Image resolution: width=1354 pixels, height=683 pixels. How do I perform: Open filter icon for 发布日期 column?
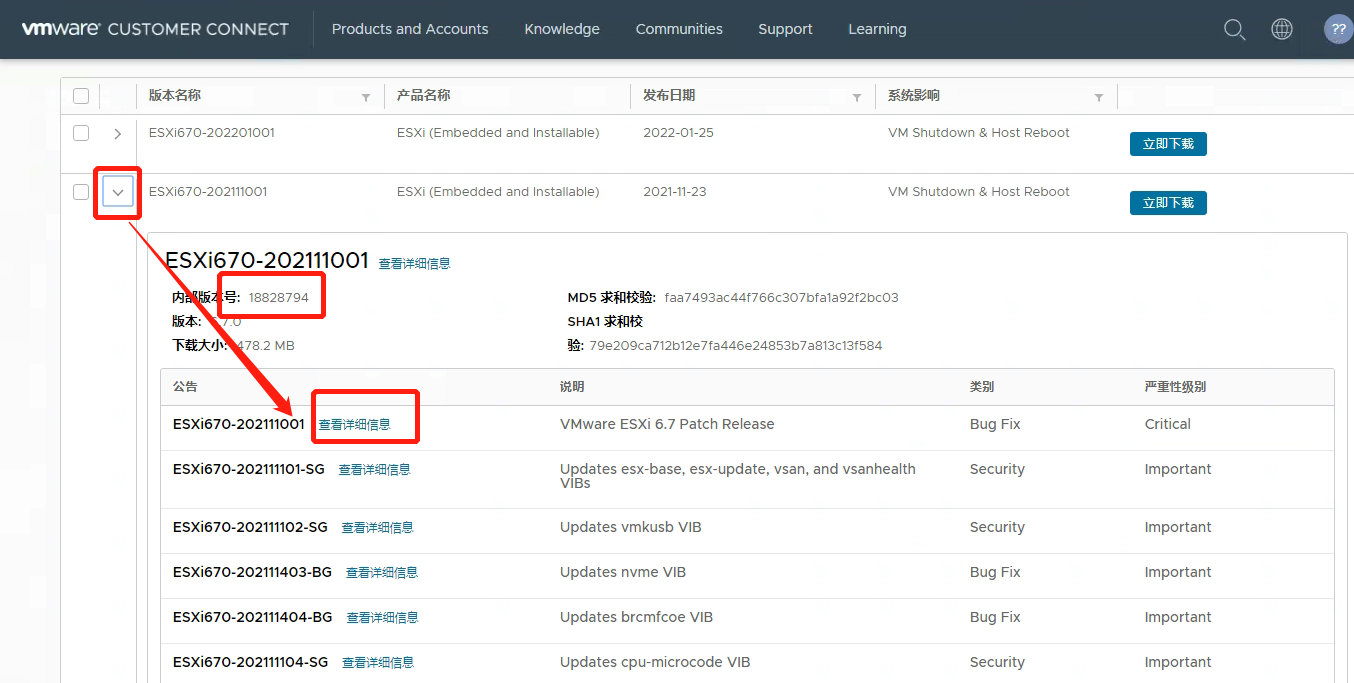(x=857, y=97)
